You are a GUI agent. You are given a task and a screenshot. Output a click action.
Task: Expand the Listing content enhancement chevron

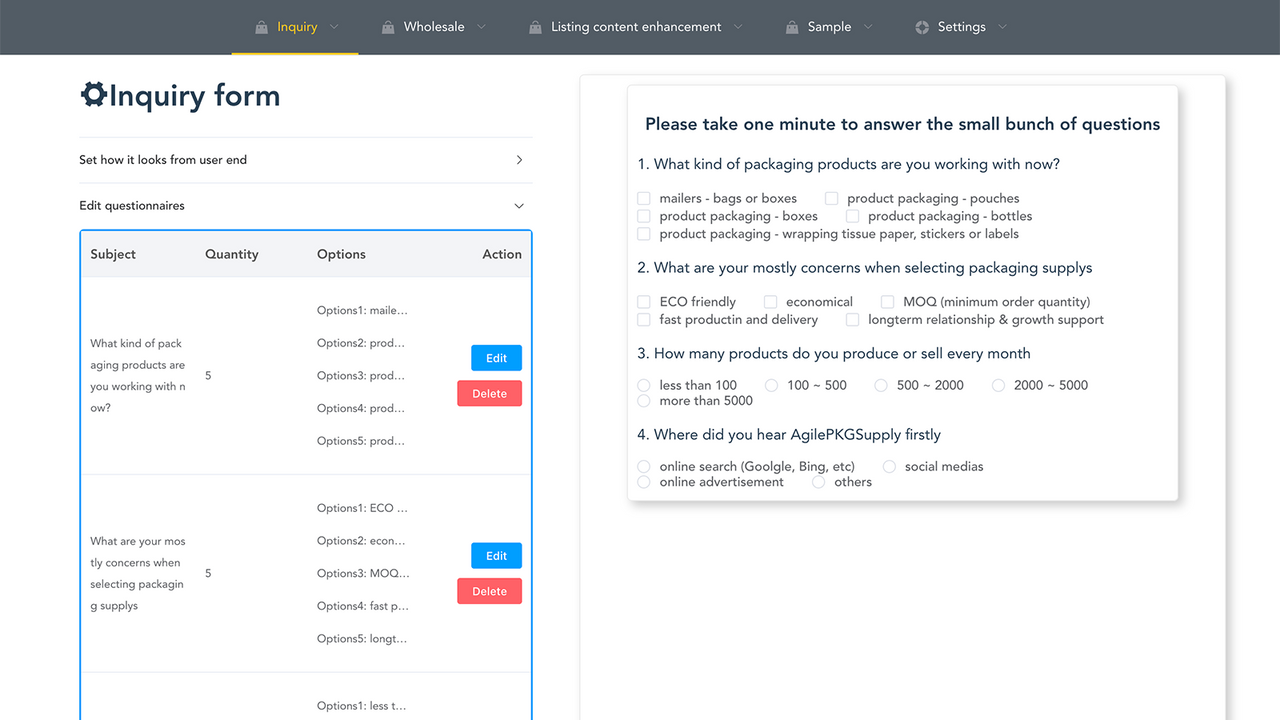(x=738, y=27)
